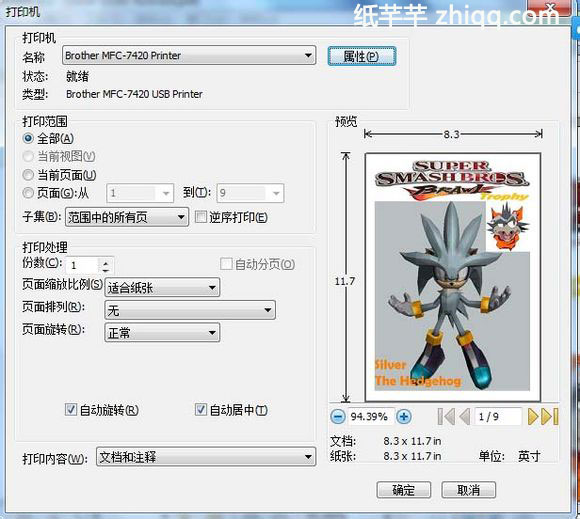Click the 单位 value 英寸
The width and height of the screenshot is (580, 519).
[529, 456]
